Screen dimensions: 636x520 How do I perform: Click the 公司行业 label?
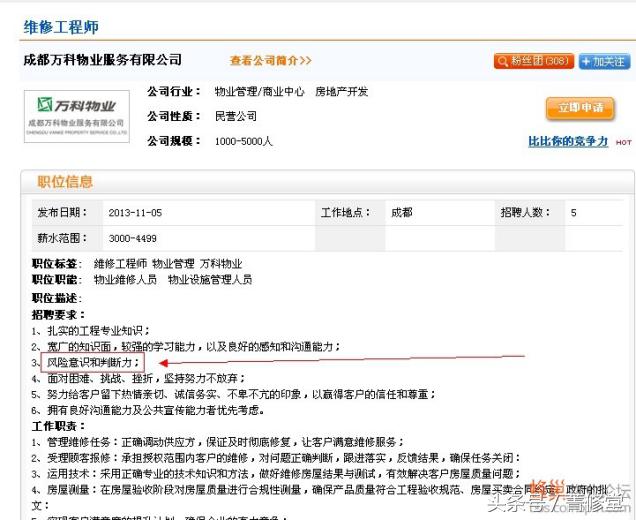click(174, 92)
